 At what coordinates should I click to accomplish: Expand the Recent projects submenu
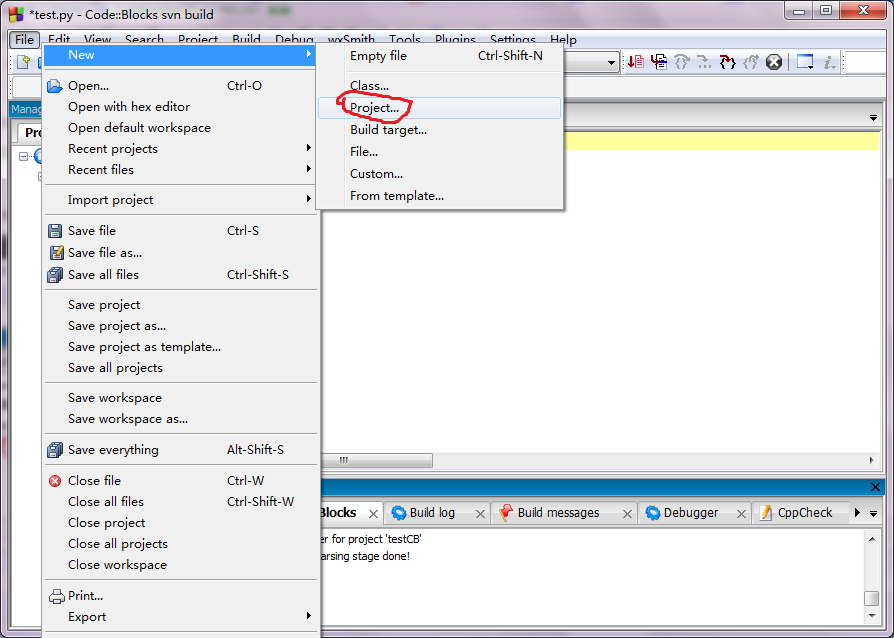308,148
